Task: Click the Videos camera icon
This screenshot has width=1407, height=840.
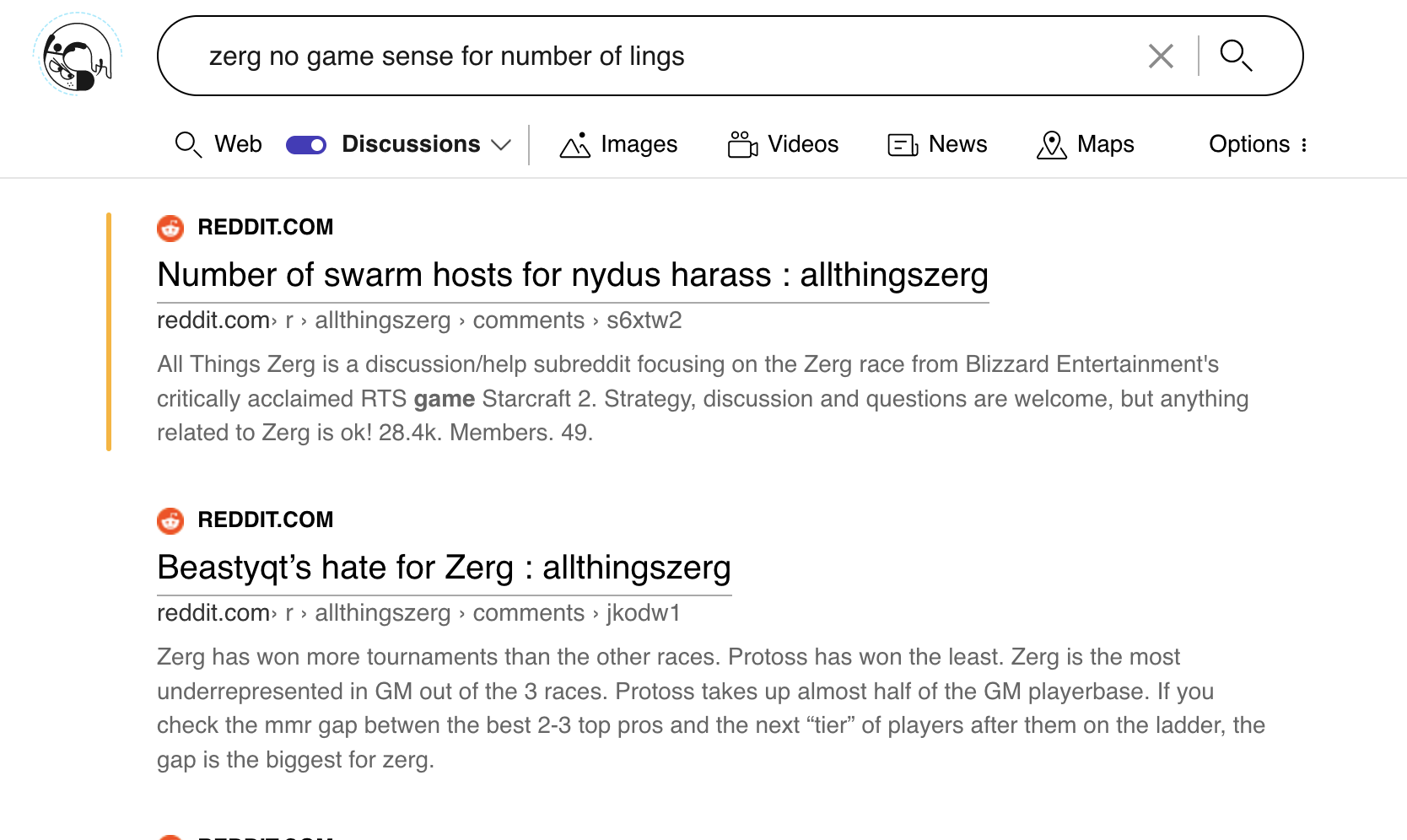Action: (742, 145)
